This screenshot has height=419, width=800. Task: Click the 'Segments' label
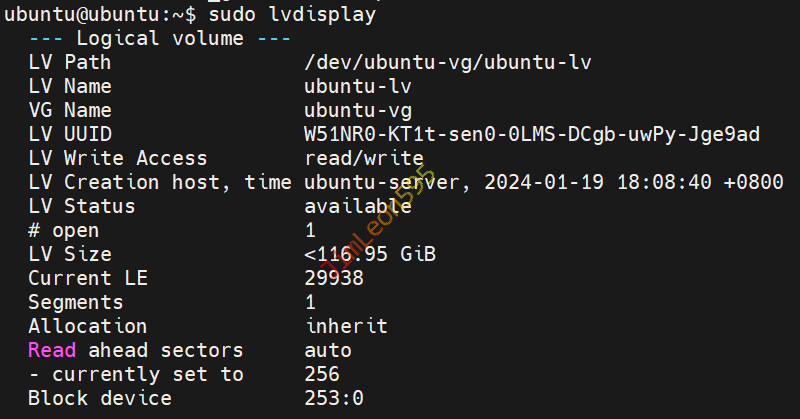coord(76,303)
